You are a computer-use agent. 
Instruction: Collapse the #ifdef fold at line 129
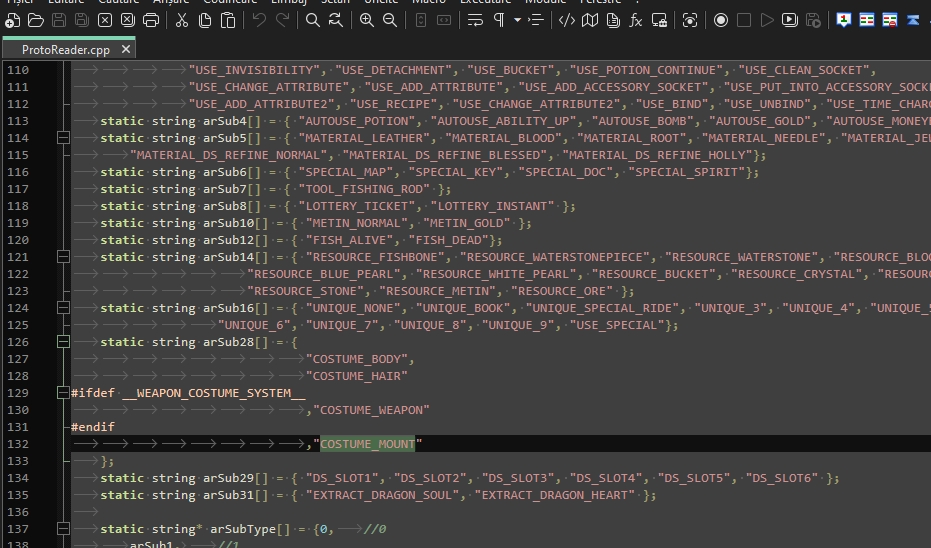(x=63, y=393)
